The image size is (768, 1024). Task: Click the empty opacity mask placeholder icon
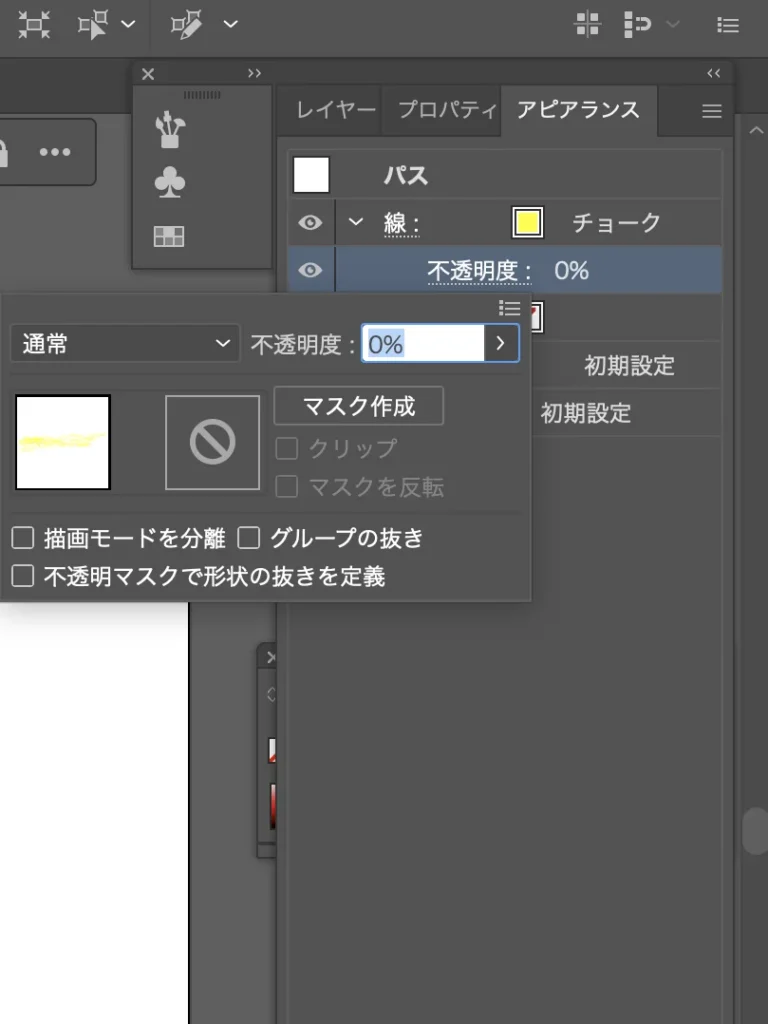(212, 443)
